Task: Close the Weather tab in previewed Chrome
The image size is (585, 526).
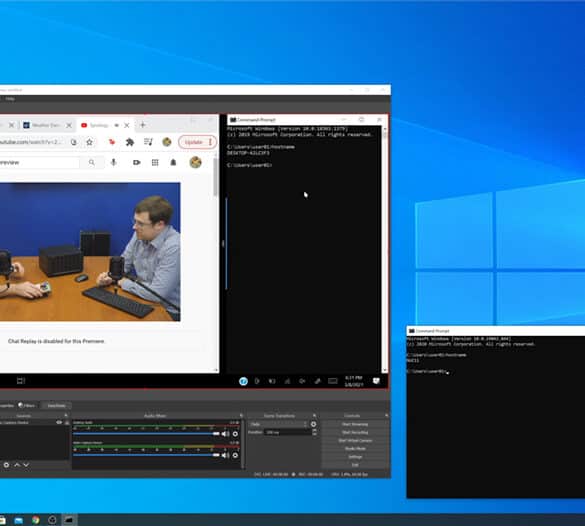Action: tap(69, 125)
